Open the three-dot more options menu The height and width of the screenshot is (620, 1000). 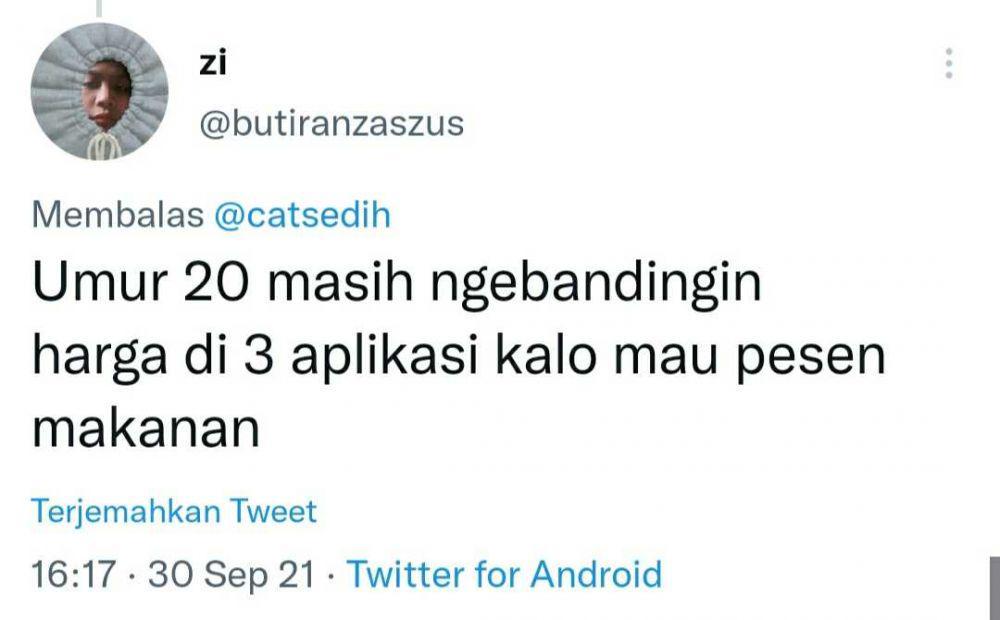[x=948, y=63]
